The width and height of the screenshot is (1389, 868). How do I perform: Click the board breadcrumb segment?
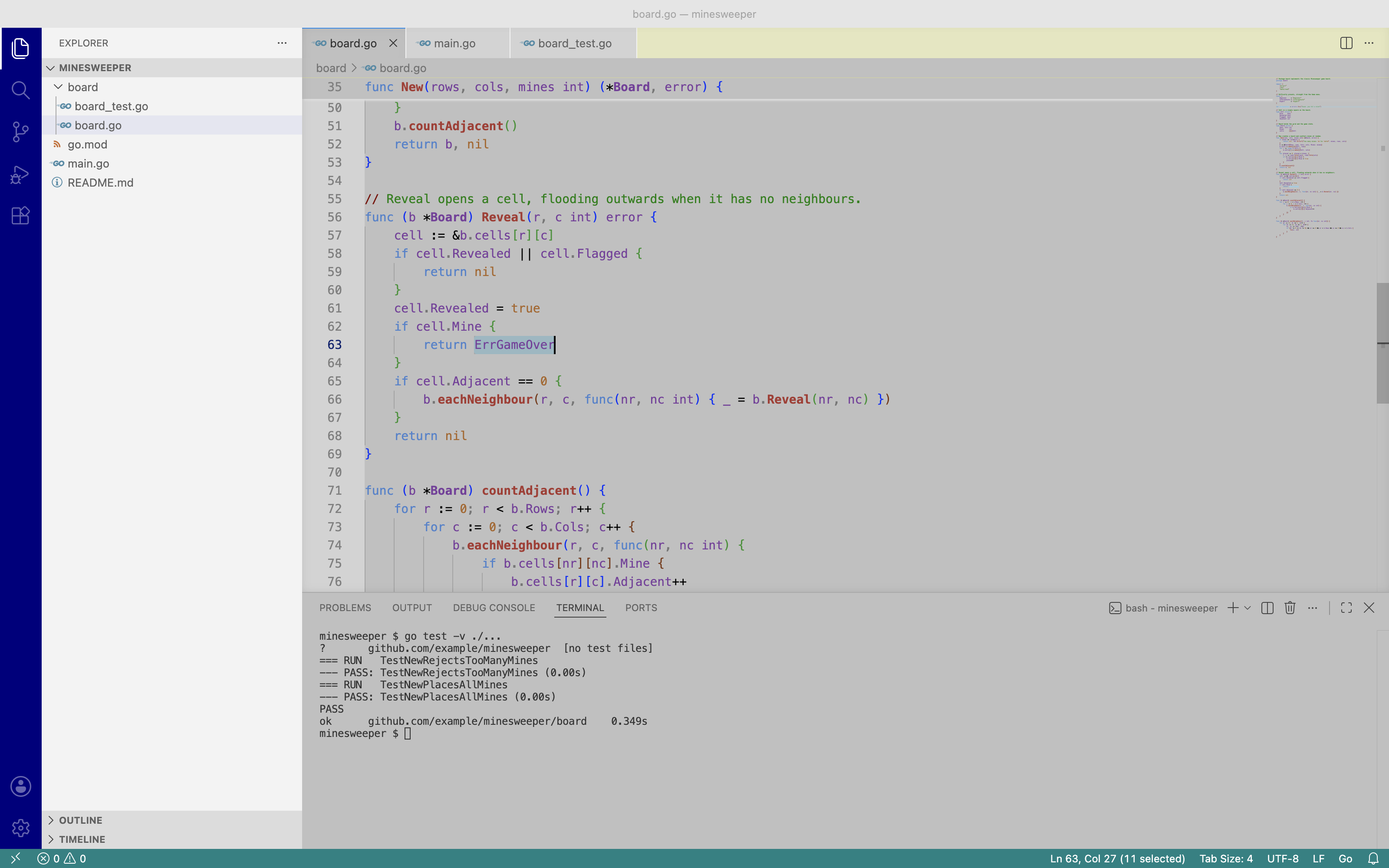coord(331,68)
